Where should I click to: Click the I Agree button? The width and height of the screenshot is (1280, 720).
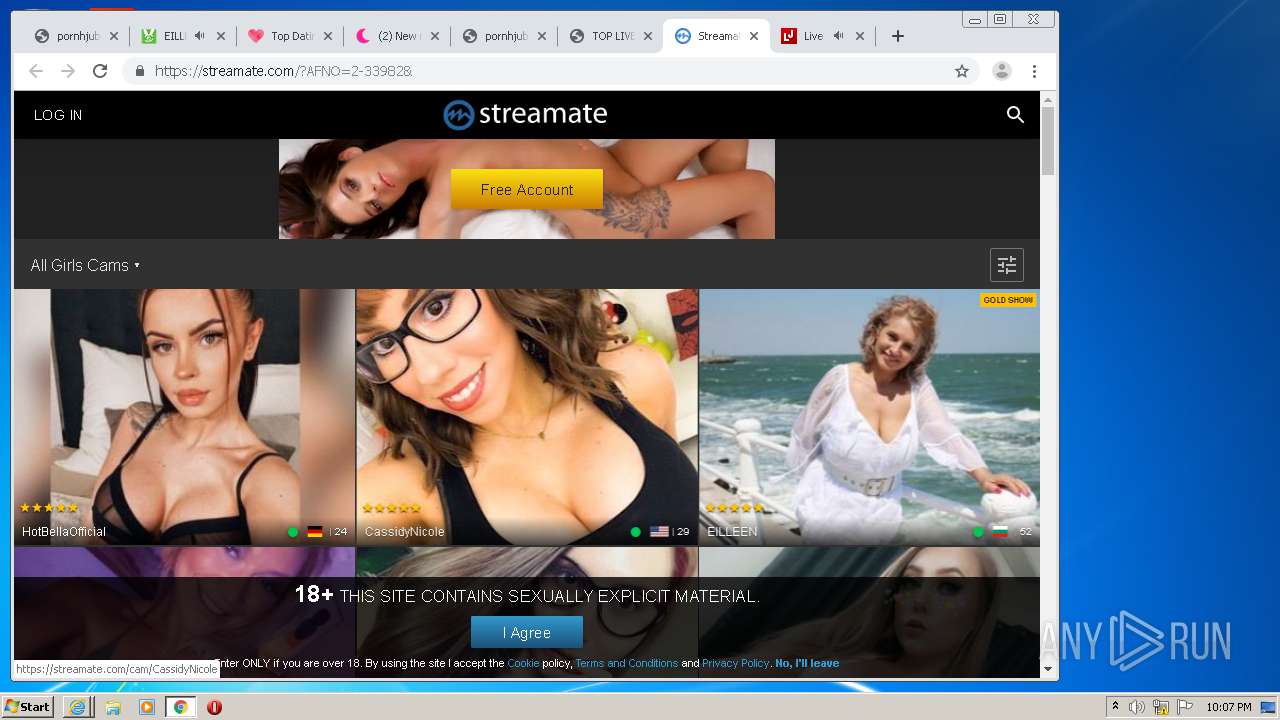pos(527,632)
